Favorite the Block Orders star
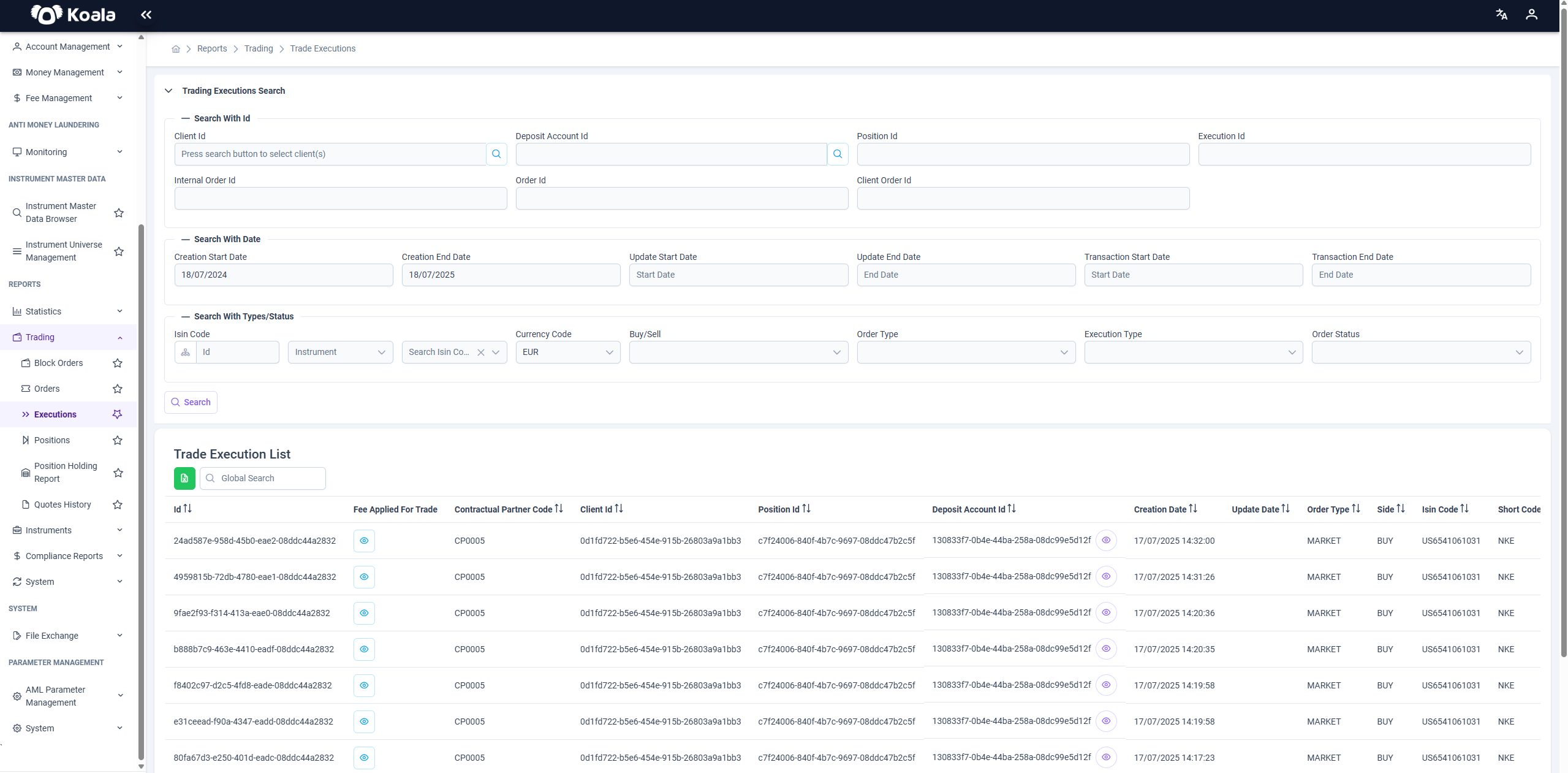Image resolution: width=1568 pixels, height=773 pixels. pyautogui.click(x=118, y=363)
